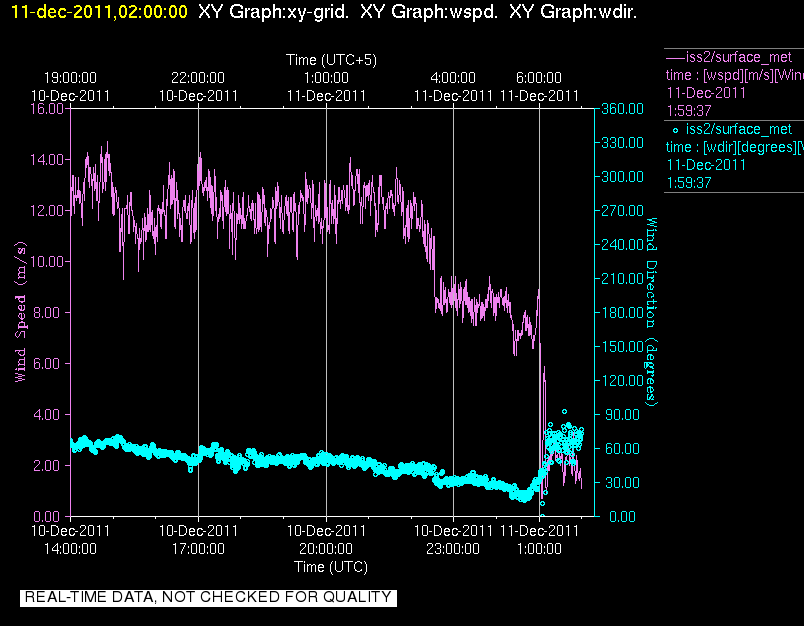The height and width of the screenshot is (626, 804).
Task: Click the 2.00 wind speed tick label
Action: click(x=49, y=466)
